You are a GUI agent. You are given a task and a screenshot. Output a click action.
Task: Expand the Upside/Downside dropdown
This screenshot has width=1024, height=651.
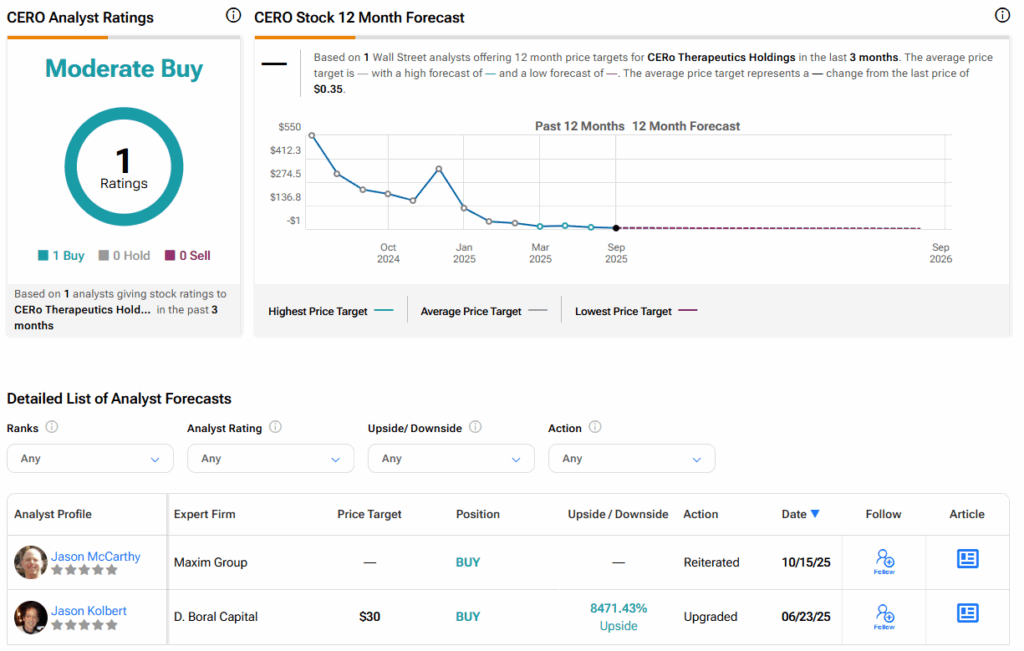tap(451, 459)
